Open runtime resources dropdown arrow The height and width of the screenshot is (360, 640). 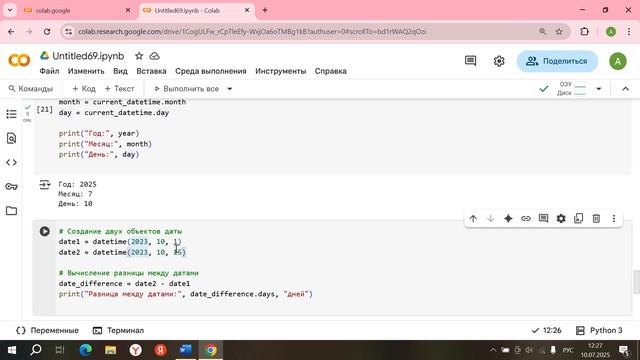tap(599, 89)
